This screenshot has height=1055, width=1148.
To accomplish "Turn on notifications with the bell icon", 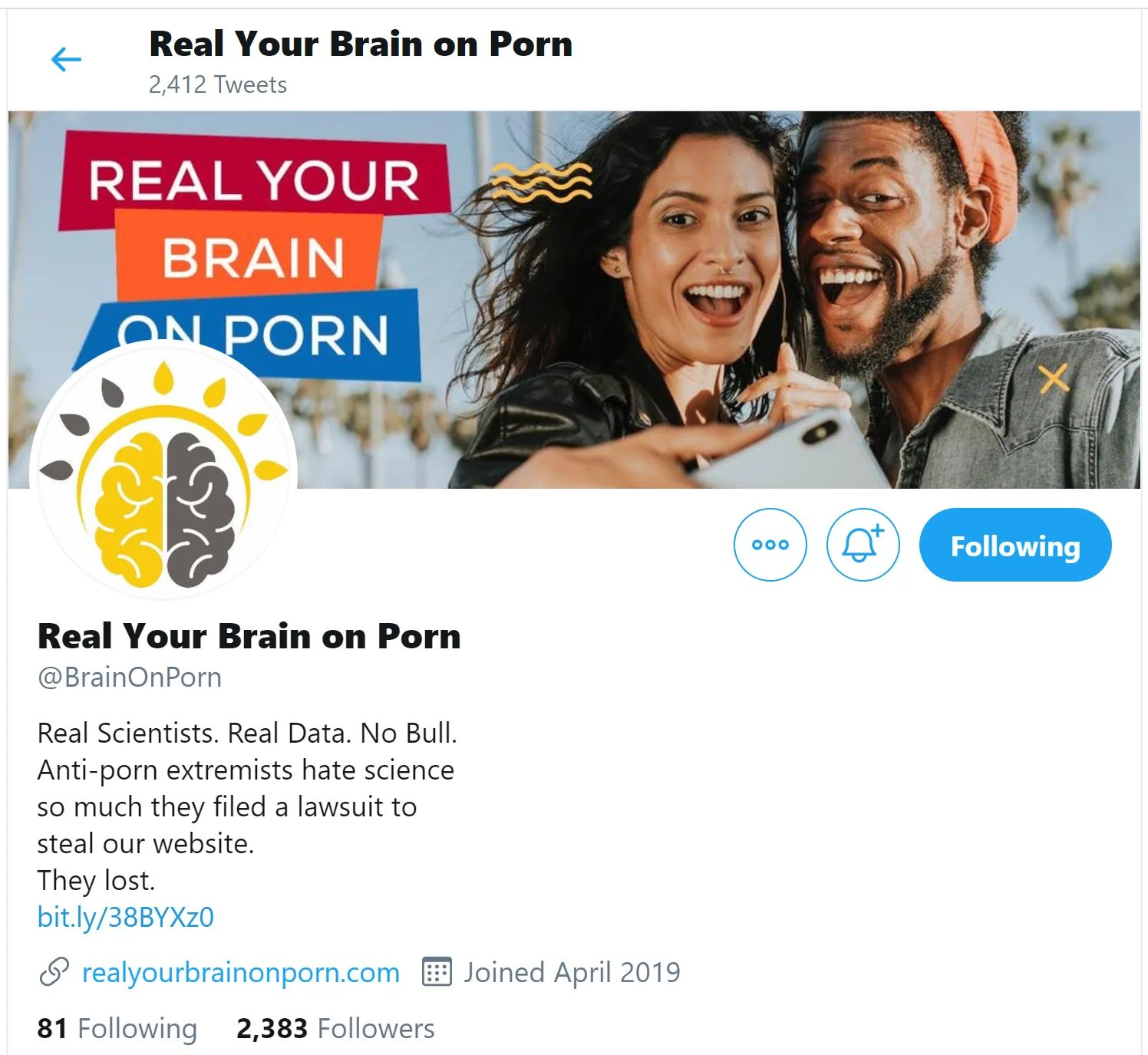I will [863, 545].
